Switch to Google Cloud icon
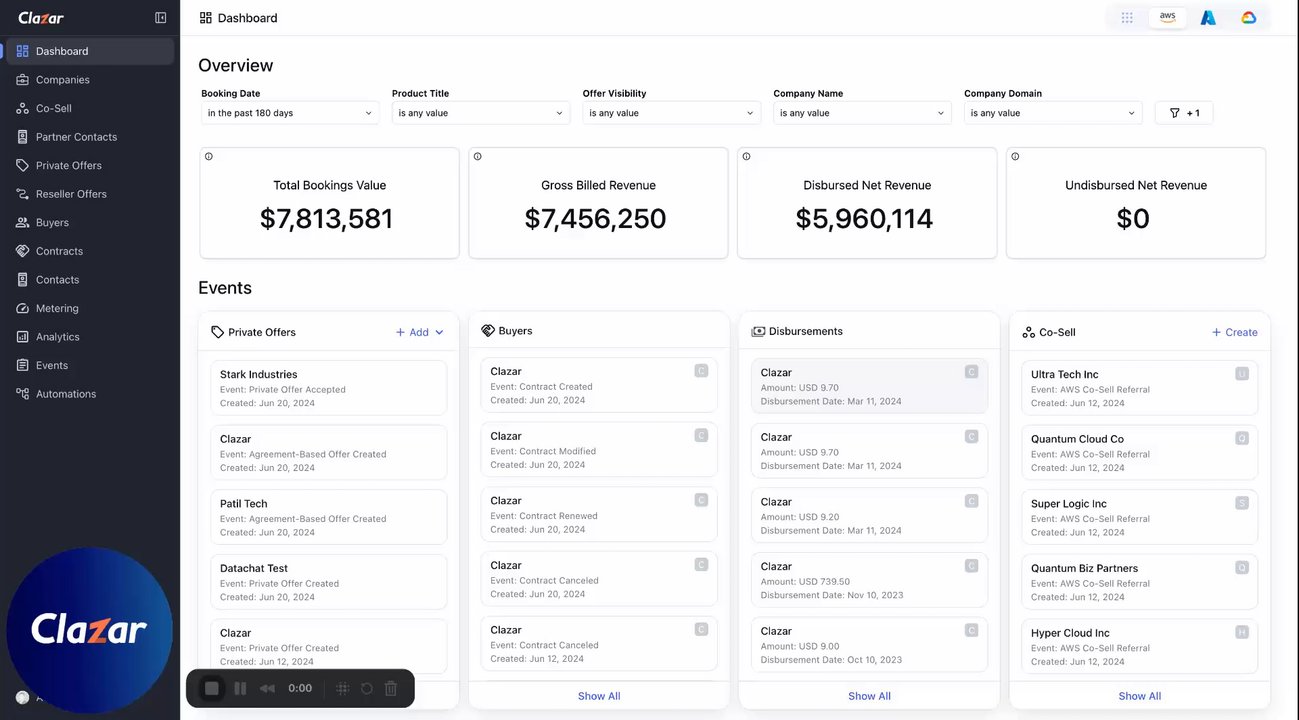This screenshot has height=720, width=1299. 1249,18
